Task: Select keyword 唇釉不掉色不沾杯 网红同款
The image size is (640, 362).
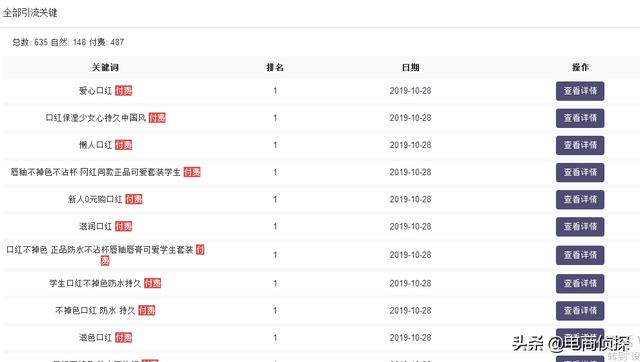Action: pos(96,172)
